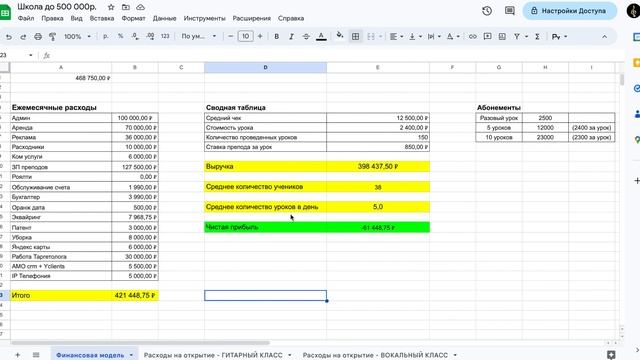Print the spreadsheet
The image size is (640, 360).
coord(38,37)
